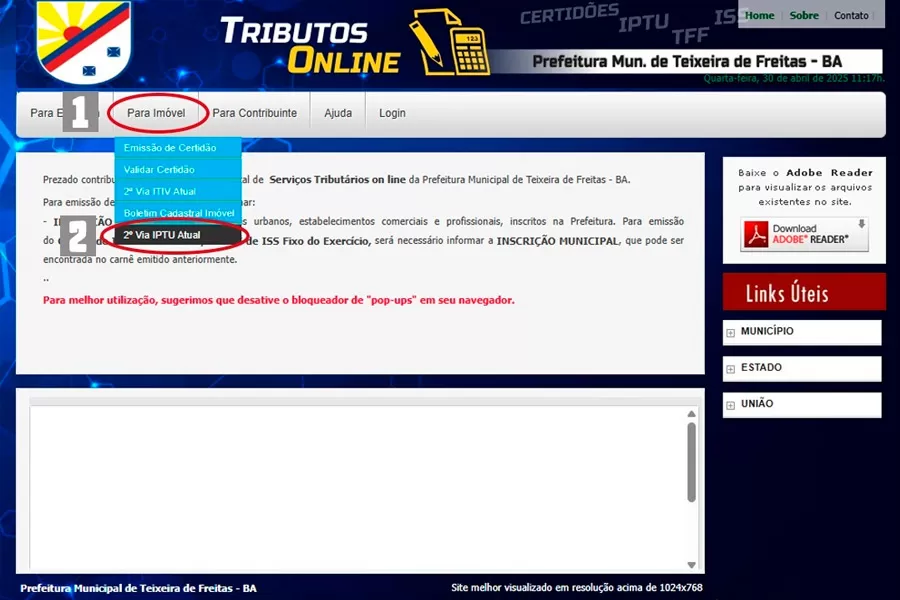
Task: Expand the ESTADO links section
Action: (730, 369)
